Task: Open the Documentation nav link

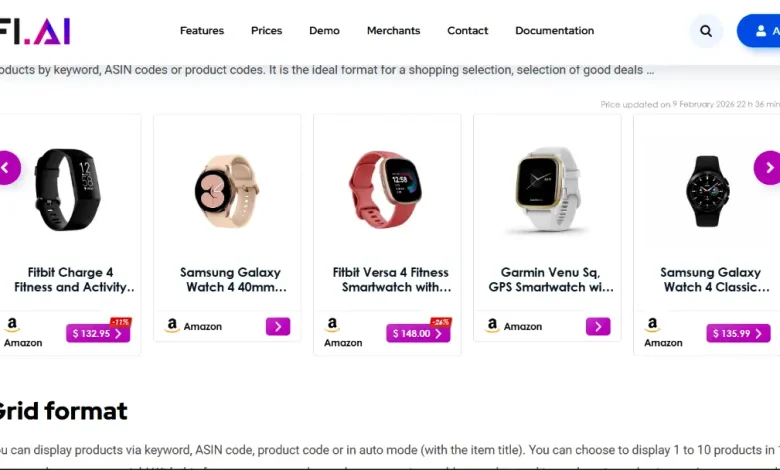Action: tap(554, 31)
